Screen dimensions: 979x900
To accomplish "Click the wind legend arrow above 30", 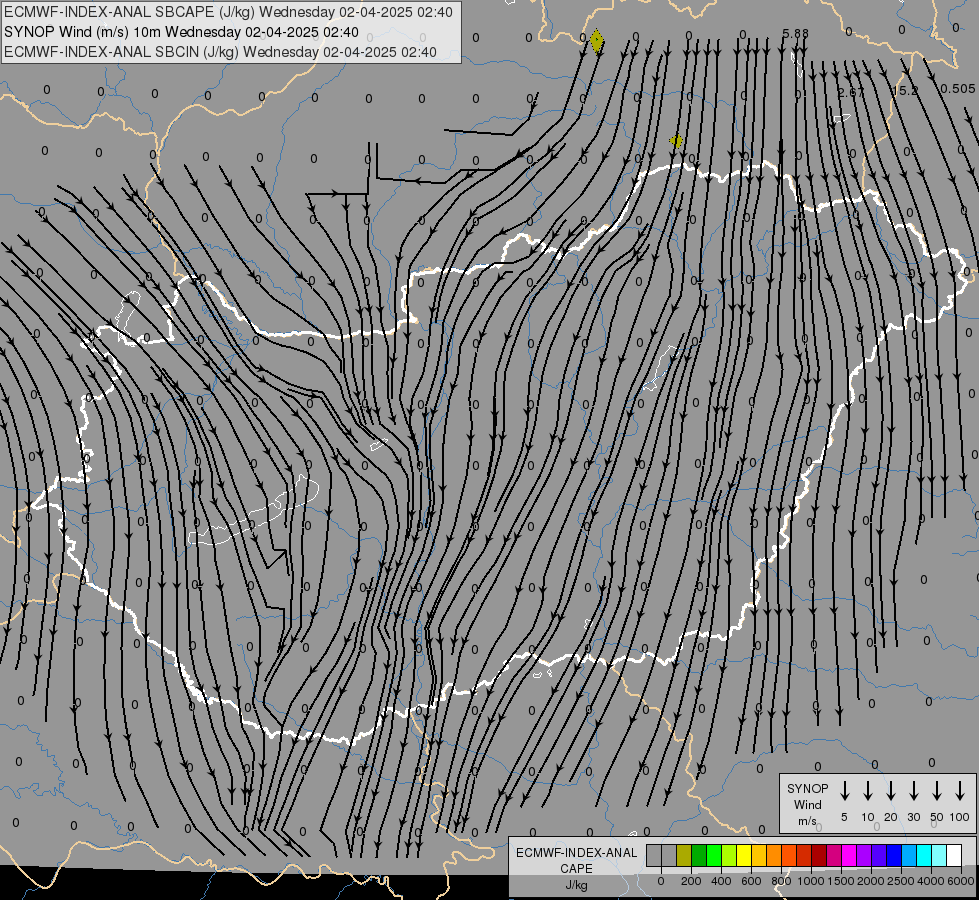I will click(913, 790).
